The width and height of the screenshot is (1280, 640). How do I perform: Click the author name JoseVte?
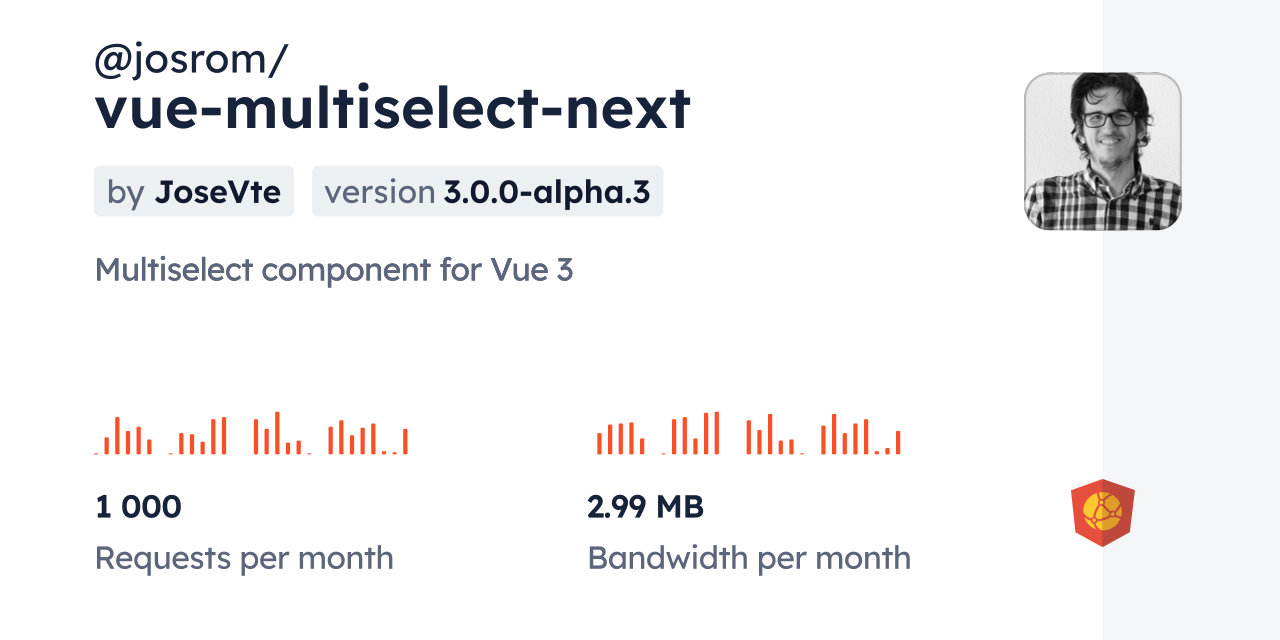pyautogui.click(x=218, y=192)
